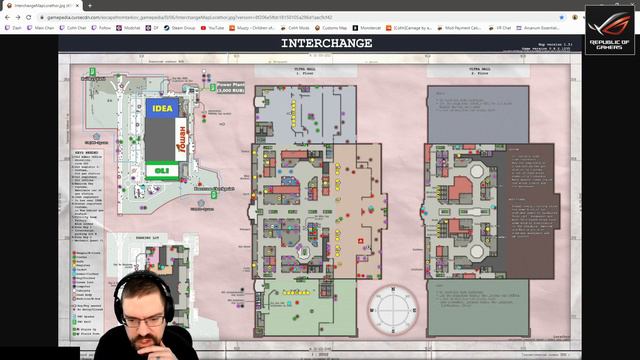The image size is (640, 360).
Task: Click the Power Plant 3,000 RUB label
Action: 231,87
